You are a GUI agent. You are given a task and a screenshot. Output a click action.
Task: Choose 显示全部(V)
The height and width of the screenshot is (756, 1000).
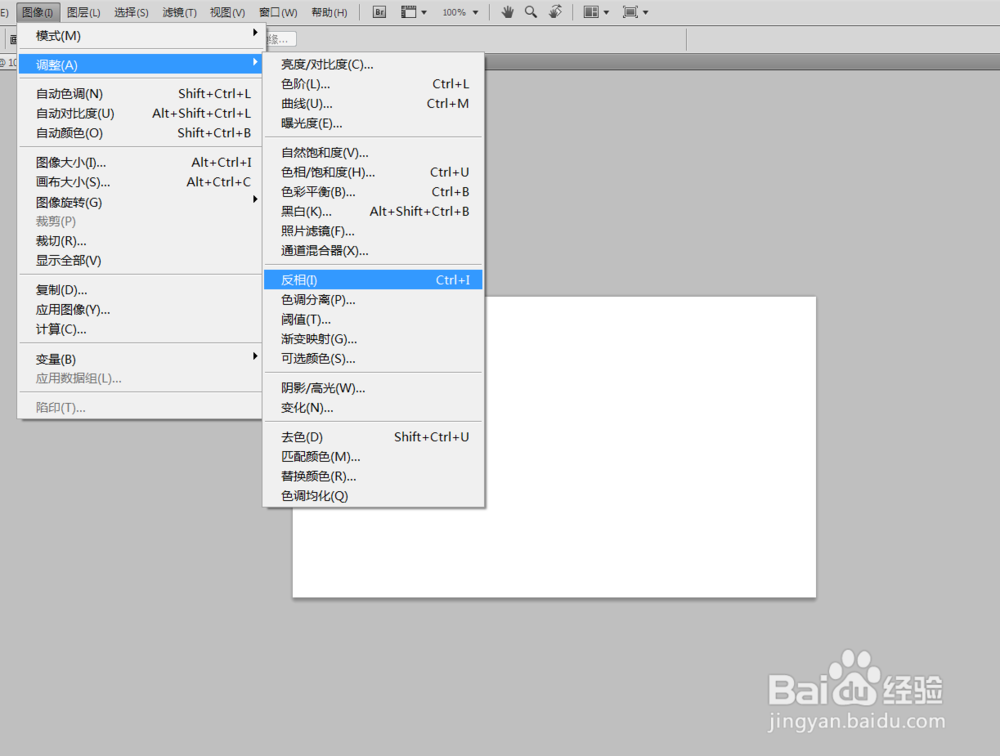[x=140, y=261]
